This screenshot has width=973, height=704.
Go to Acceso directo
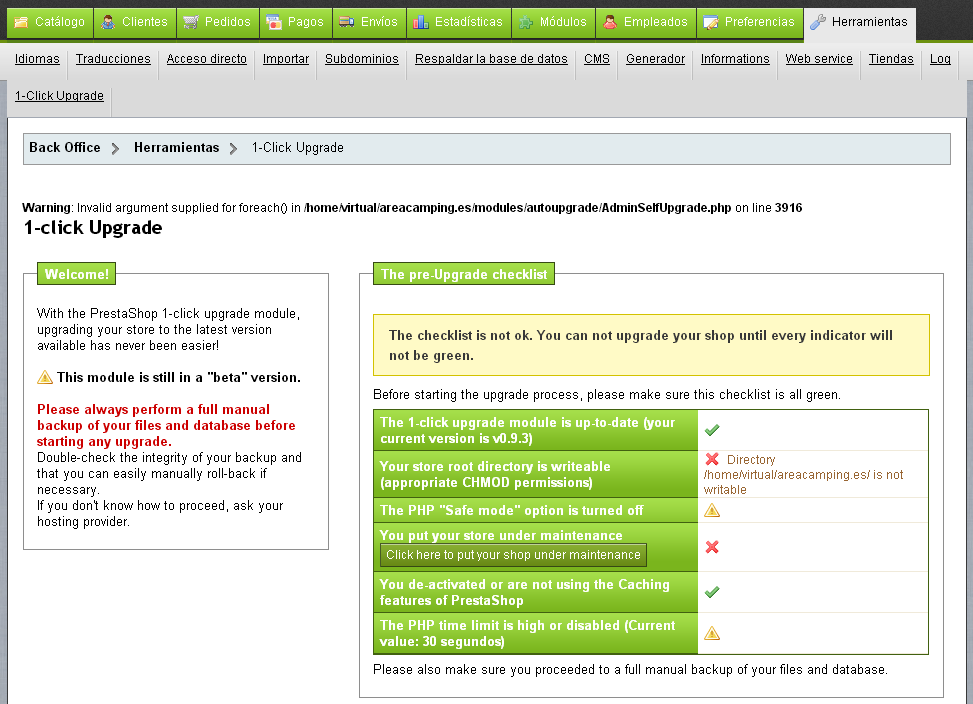pos(207,59)
